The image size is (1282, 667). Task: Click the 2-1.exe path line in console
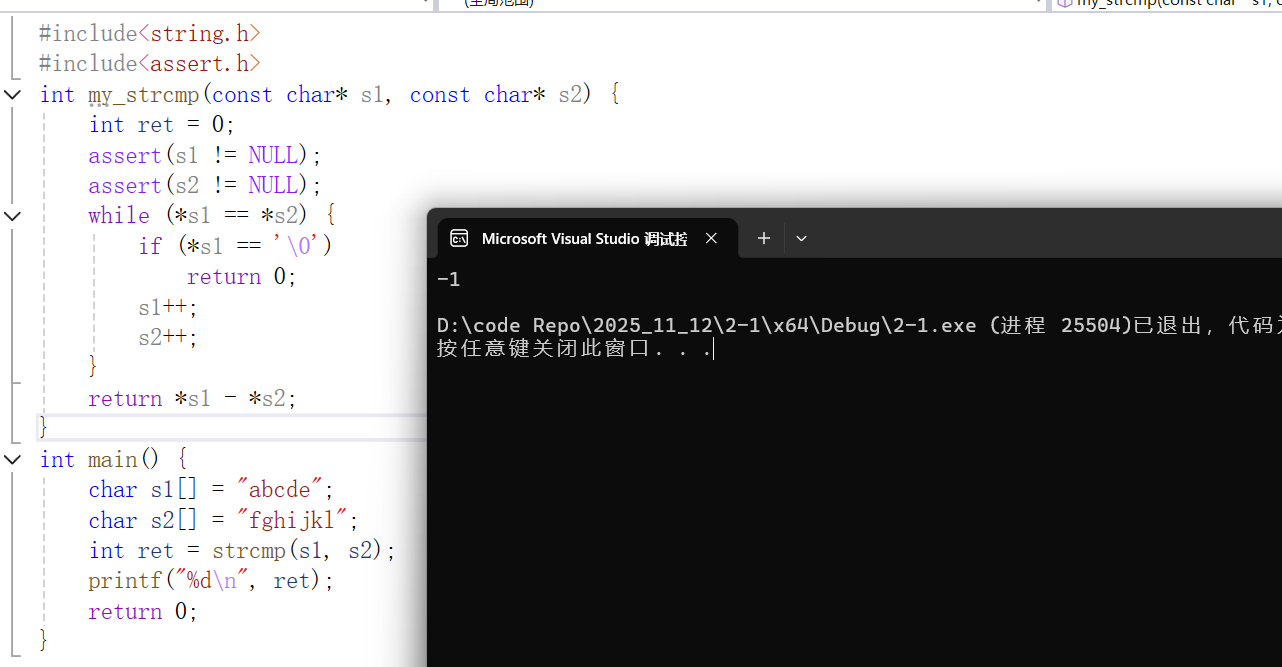click(x=859, y=326)
